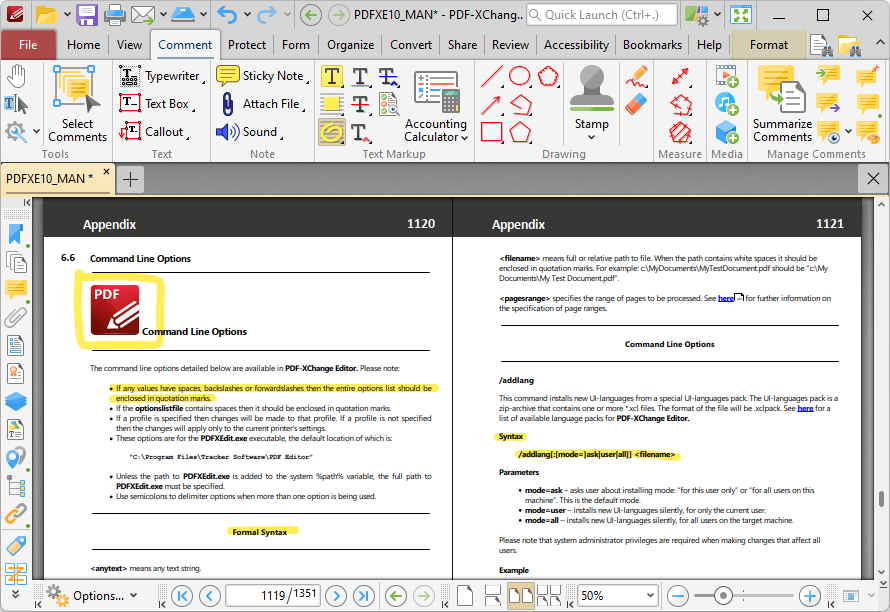Open the Links pane in sidebar
This screenshot has width=890, height=612.
(x=15, y=514)
